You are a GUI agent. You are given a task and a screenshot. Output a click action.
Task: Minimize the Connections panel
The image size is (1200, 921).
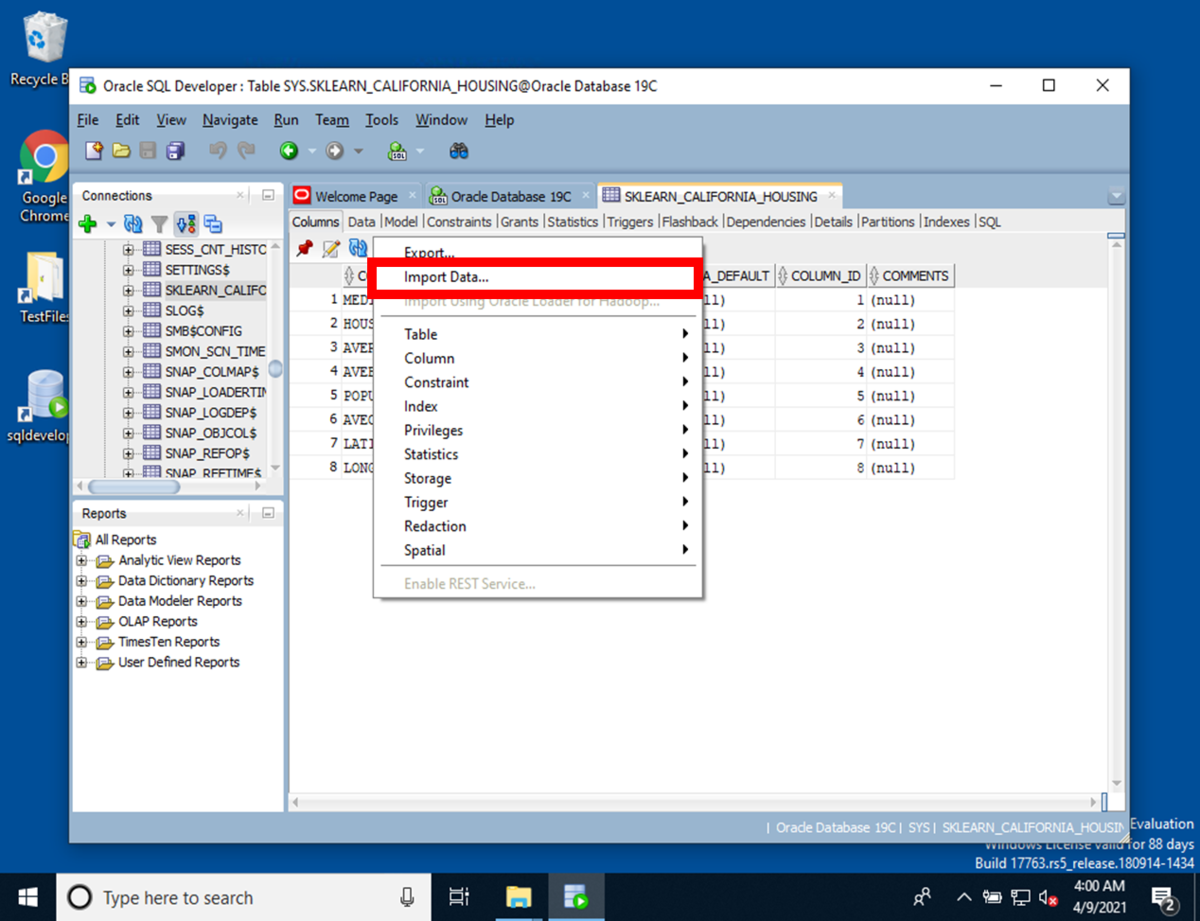(268, 196)
